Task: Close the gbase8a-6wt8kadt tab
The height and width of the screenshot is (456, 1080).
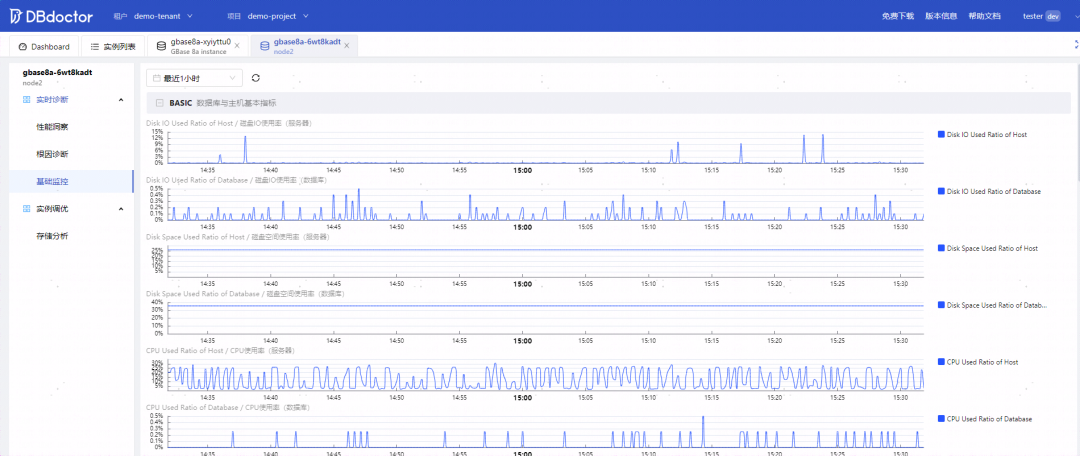Action: (346, 46)
